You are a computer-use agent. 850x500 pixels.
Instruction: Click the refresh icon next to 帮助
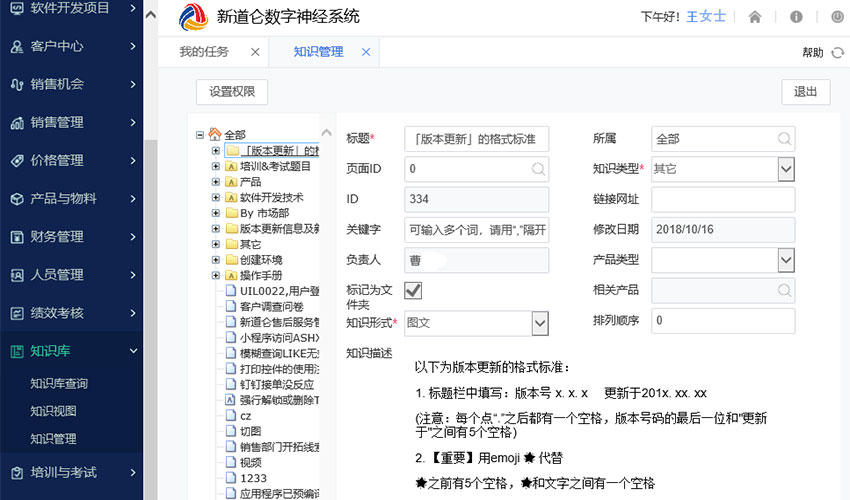tap(838, 53)
